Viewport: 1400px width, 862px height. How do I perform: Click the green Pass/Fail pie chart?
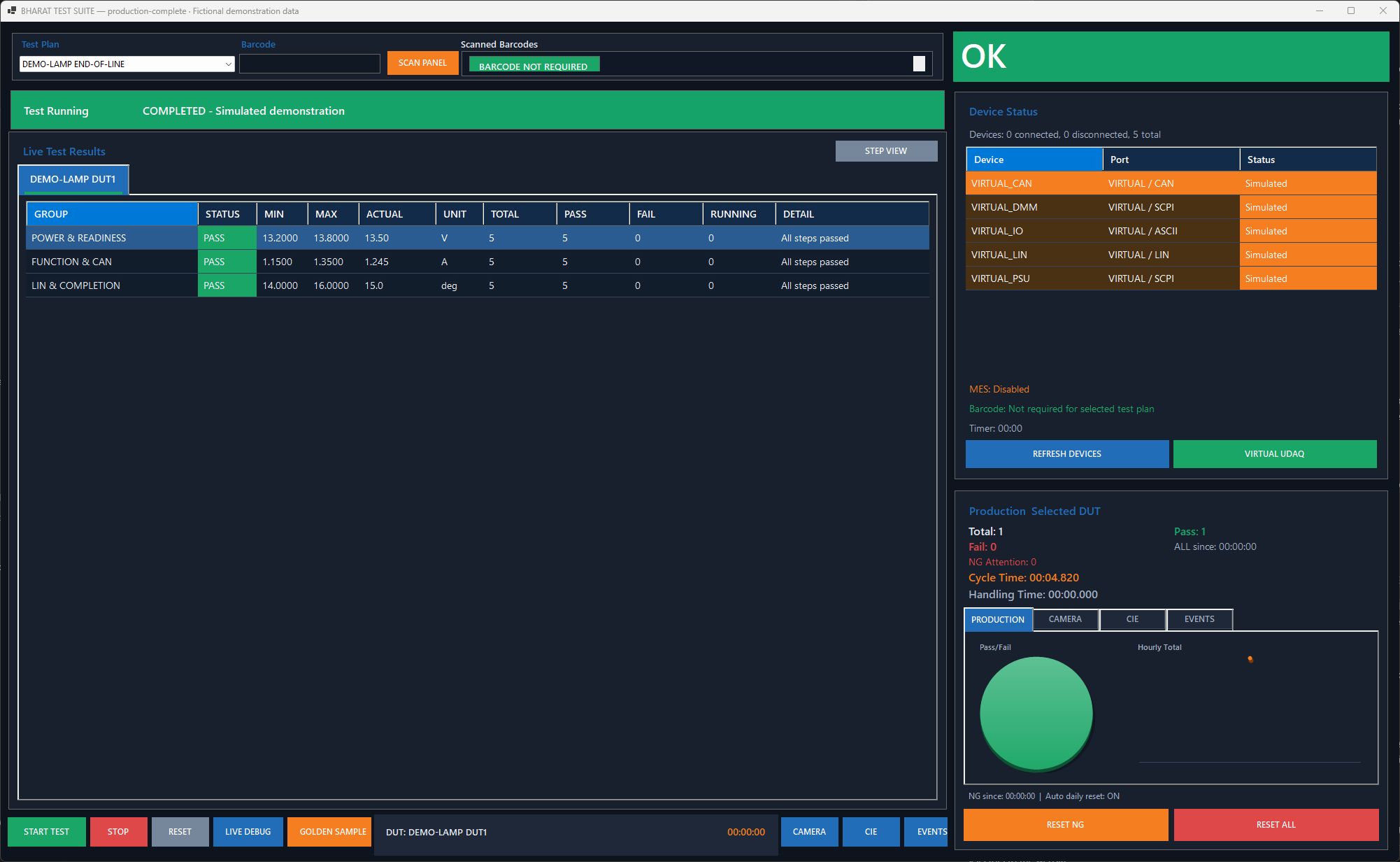1036,713
